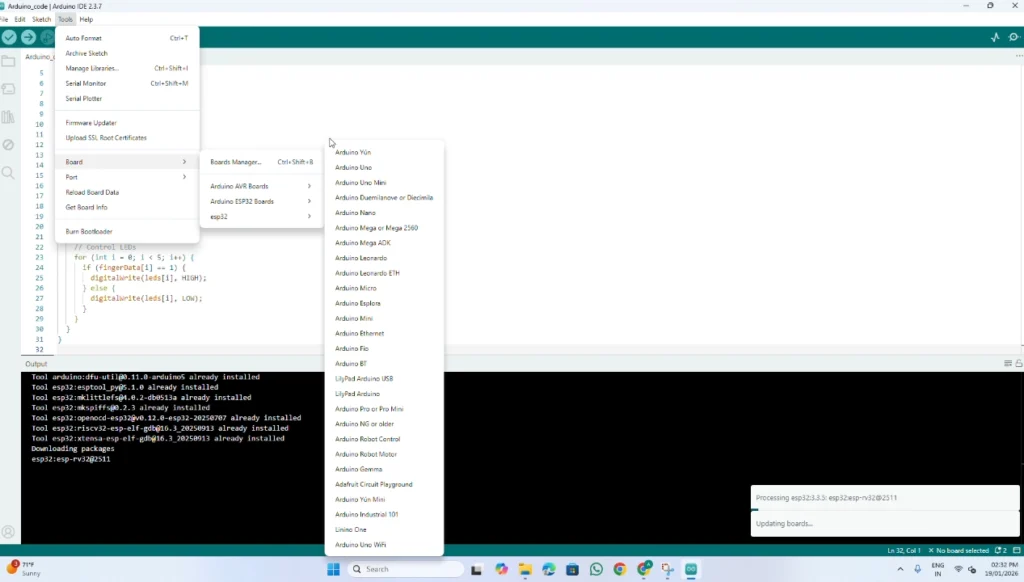This screenshot has height=582, width=1024.
Task: Choose Boards Manager... menu entry
Action: (236, 161)
